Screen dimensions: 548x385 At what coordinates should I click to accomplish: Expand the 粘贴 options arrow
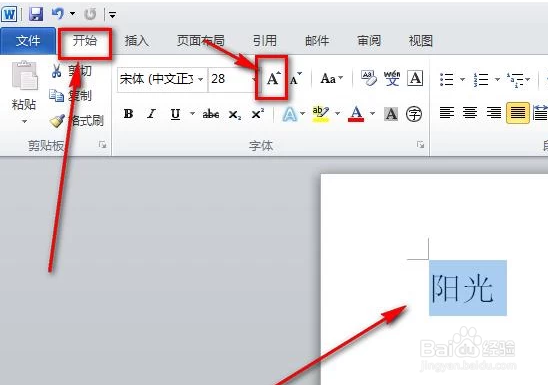click(24, 122)
